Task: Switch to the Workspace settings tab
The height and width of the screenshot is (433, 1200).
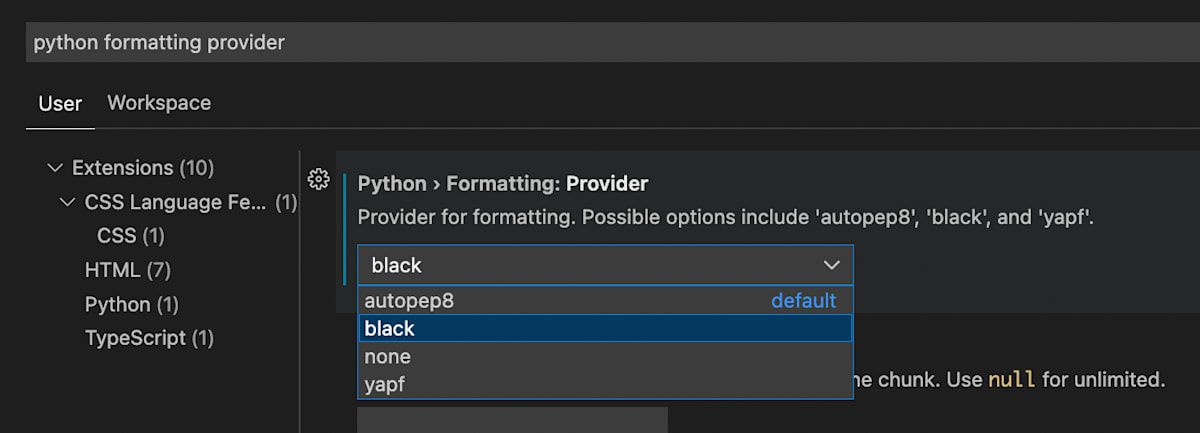Action: click(x=159, y=103)
